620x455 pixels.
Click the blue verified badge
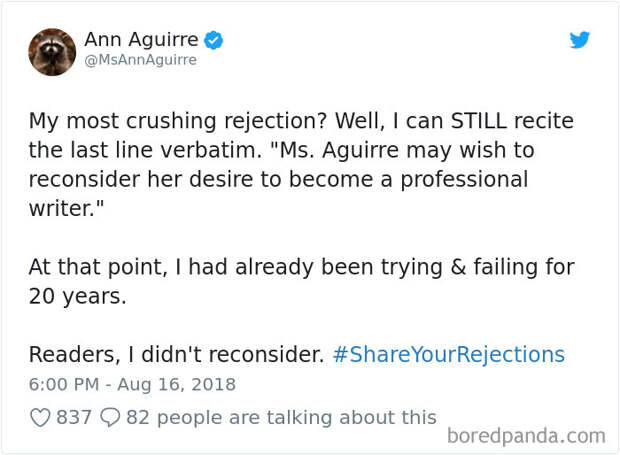(213, 40)
